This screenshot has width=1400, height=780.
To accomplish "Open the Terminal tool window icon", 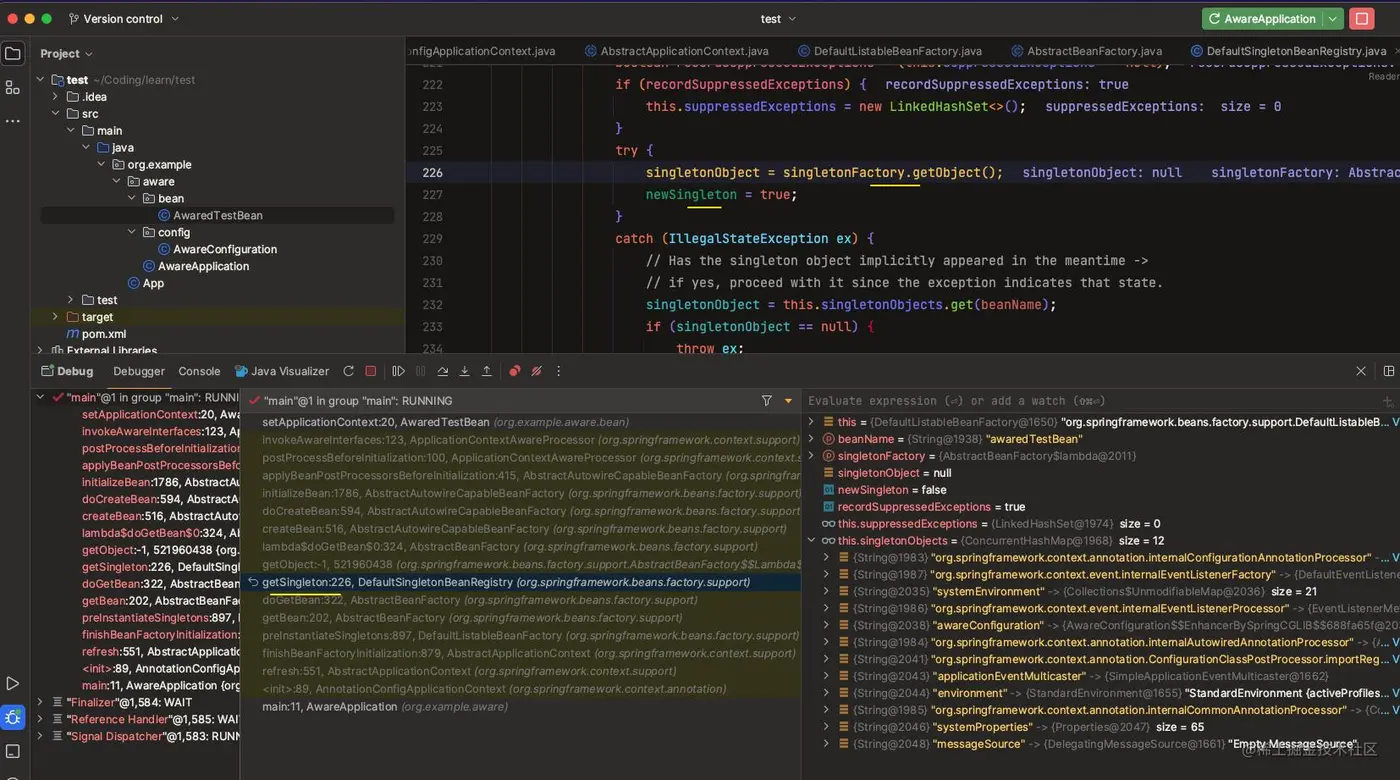I will pyautogui.click(x=13, y=751).
